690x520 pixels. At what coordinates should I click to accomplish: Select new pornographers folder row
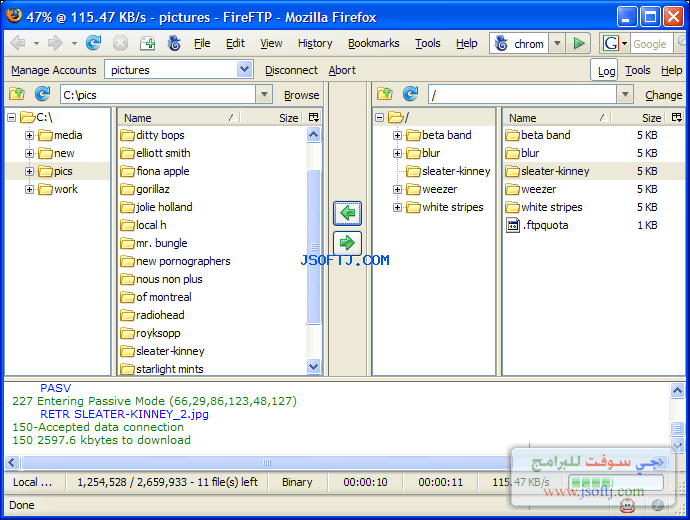212,261
